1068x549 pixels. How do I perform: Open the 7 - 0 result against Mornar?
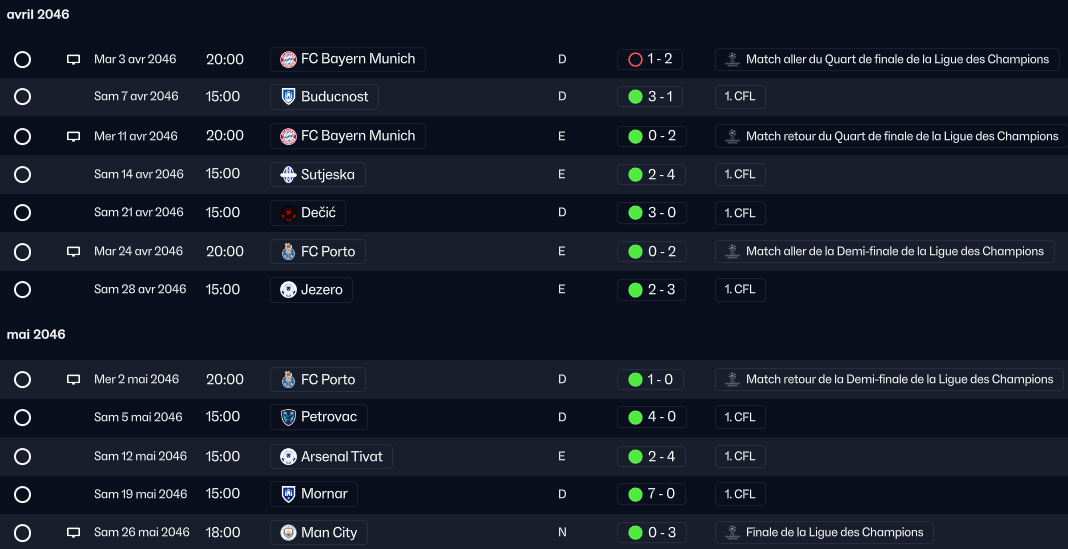[x=651, y=494]
